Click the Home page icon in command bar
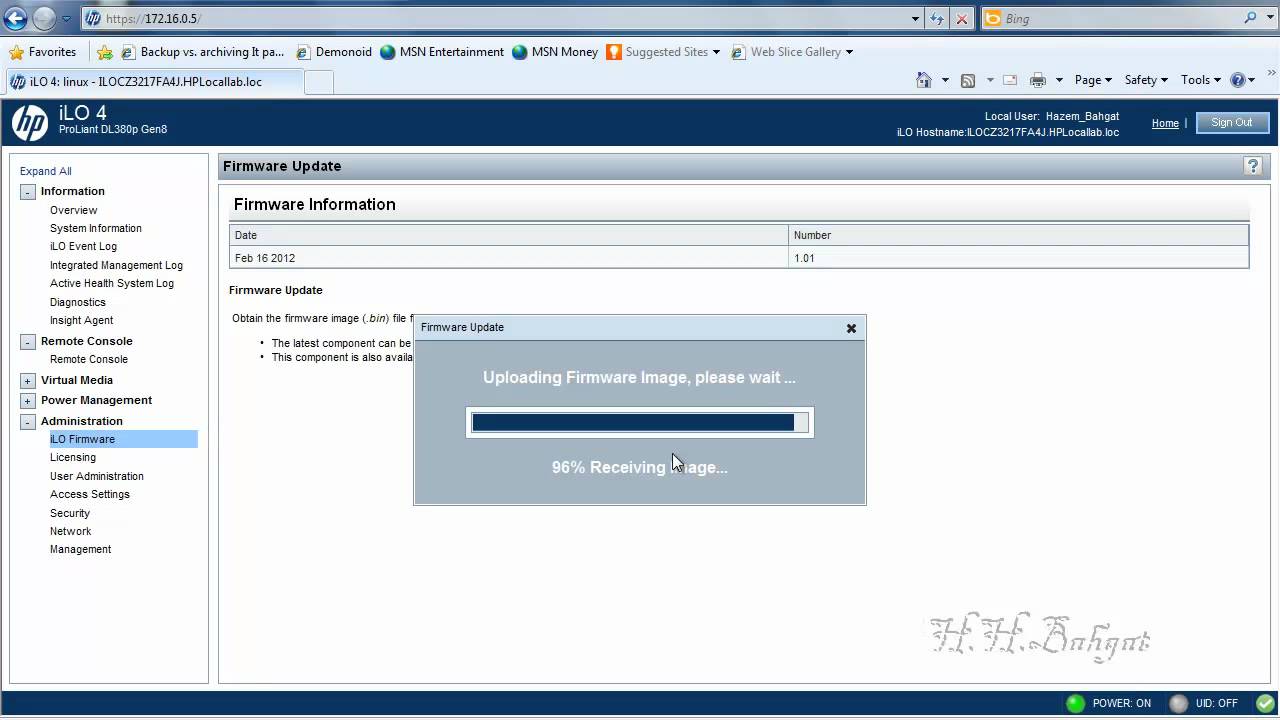The image size is (1280, 720). [924, 80]
